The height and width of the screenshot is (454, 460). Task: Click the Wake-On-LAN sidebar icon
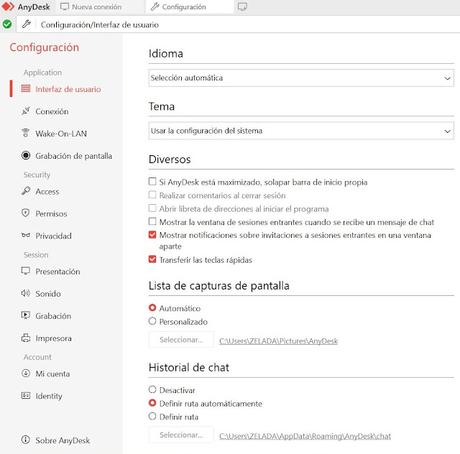26,133
